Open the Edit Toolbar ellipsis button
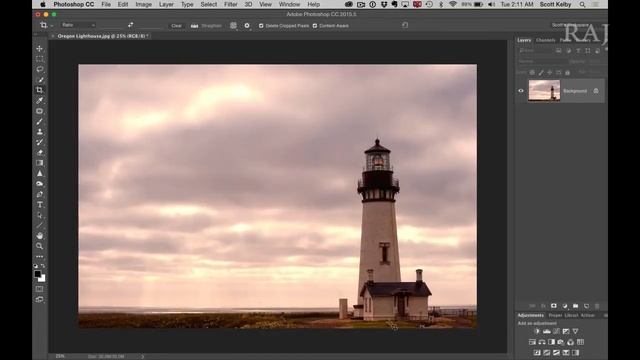 [40, 257]
